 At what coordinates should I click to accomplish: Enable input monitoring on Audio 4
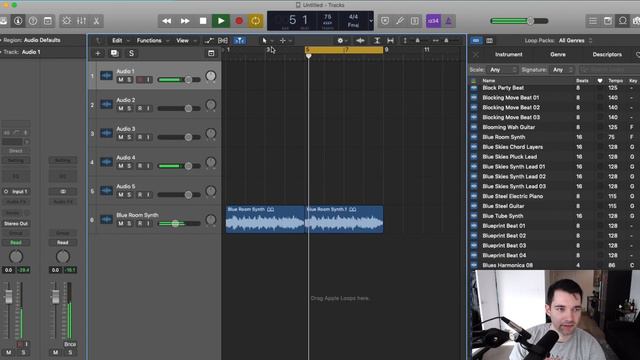coord(149,166)
